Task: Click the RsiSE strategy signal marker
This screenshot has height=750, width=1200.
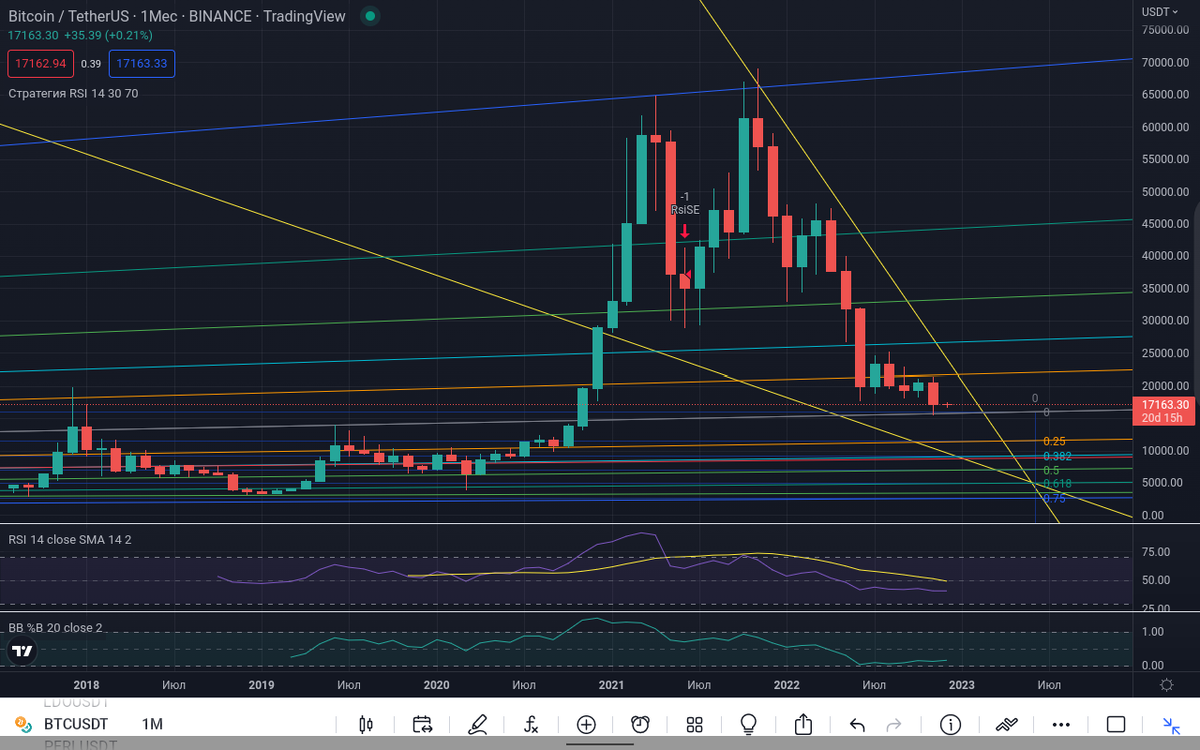Action: coord(685,210)
